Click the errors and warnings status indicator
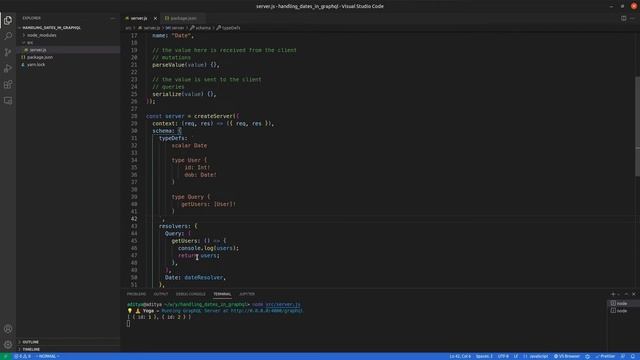Image resolution: width=640 pixels, height=360 pixels. point(23,356)
